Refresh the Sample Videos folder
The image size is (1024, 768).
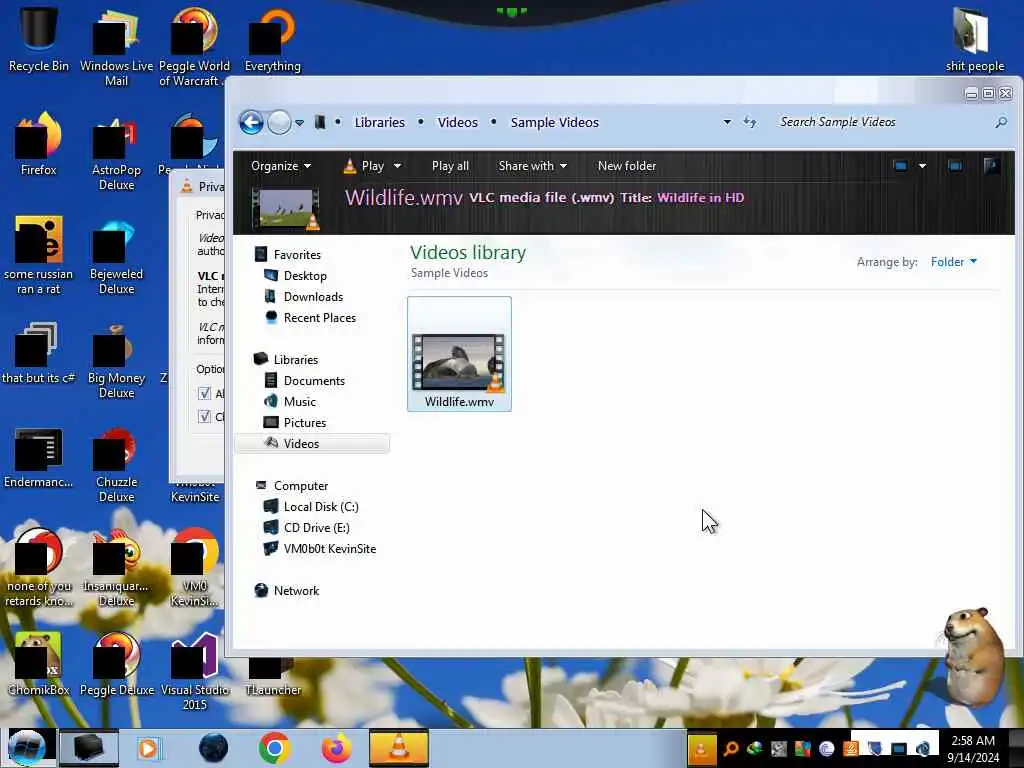[x=750, y=122]
